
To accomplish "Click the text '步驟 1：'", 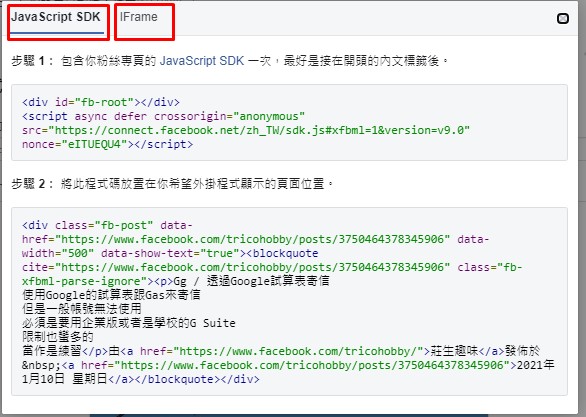I will (x=34, y=61).
